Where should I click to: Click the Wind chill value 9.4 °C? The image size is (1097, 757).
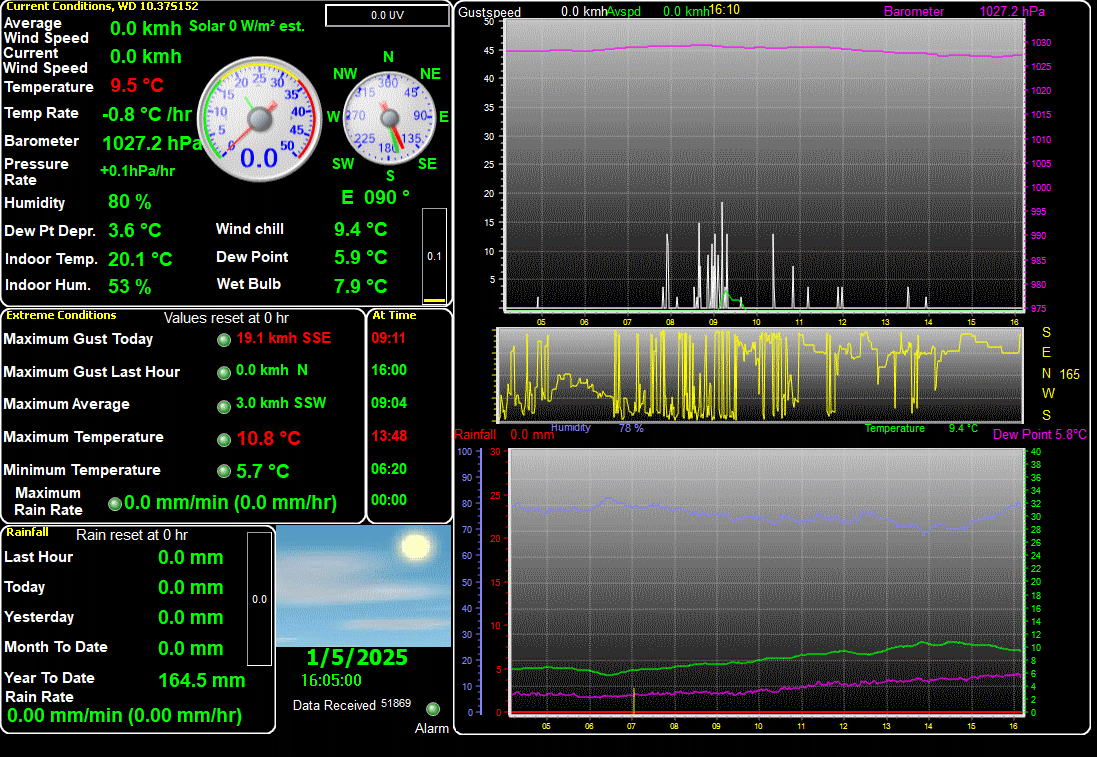(x=361, y=229)
